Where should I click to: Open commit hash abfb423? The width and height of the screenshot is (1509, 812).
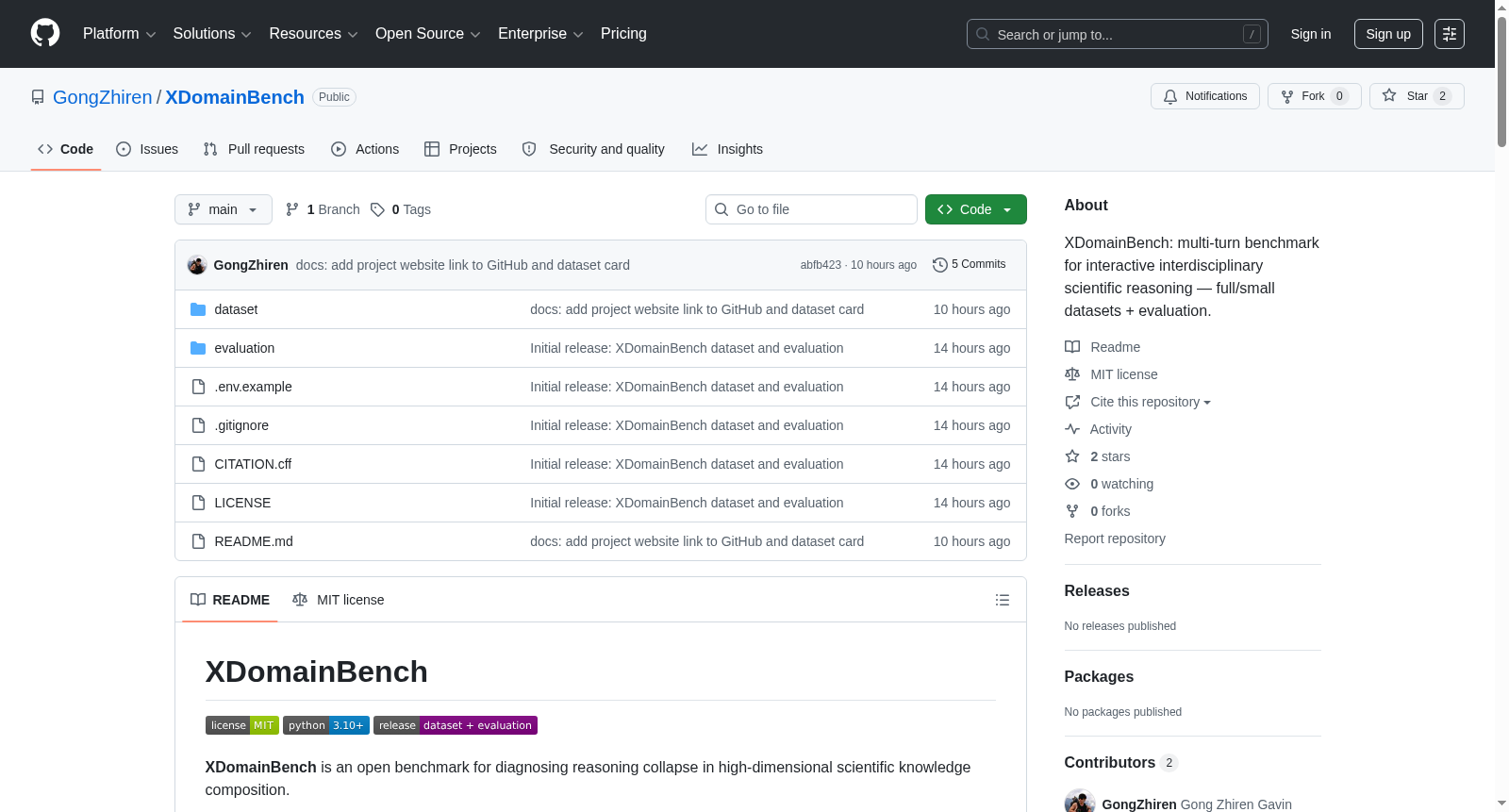click(x=821, y=265)
